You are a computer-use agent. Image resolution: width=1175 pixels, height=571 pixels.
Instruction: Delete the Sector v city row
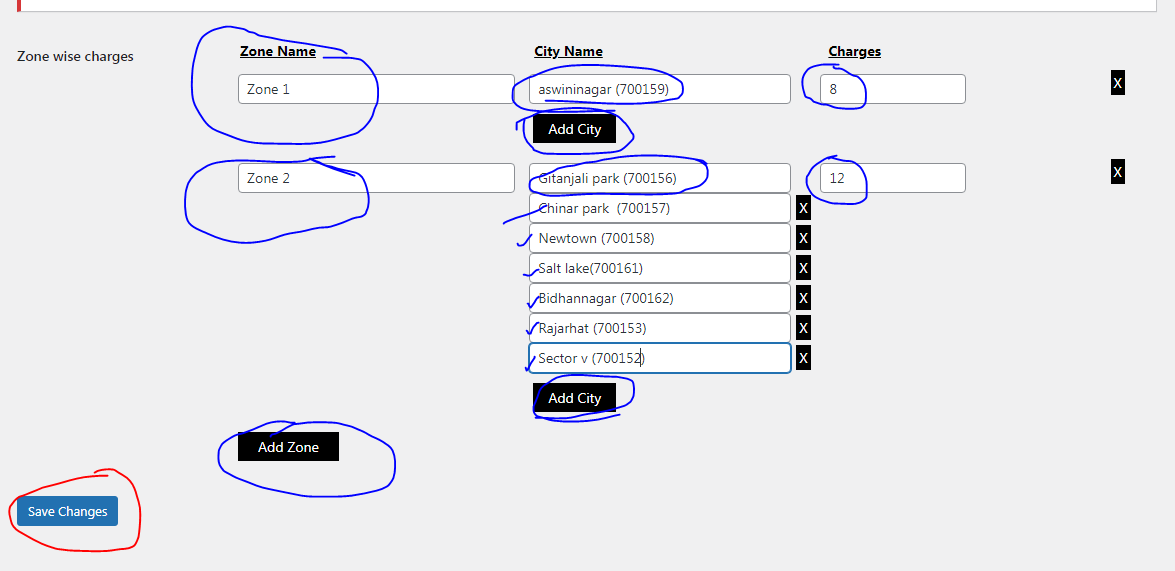[x=803, y=358]
